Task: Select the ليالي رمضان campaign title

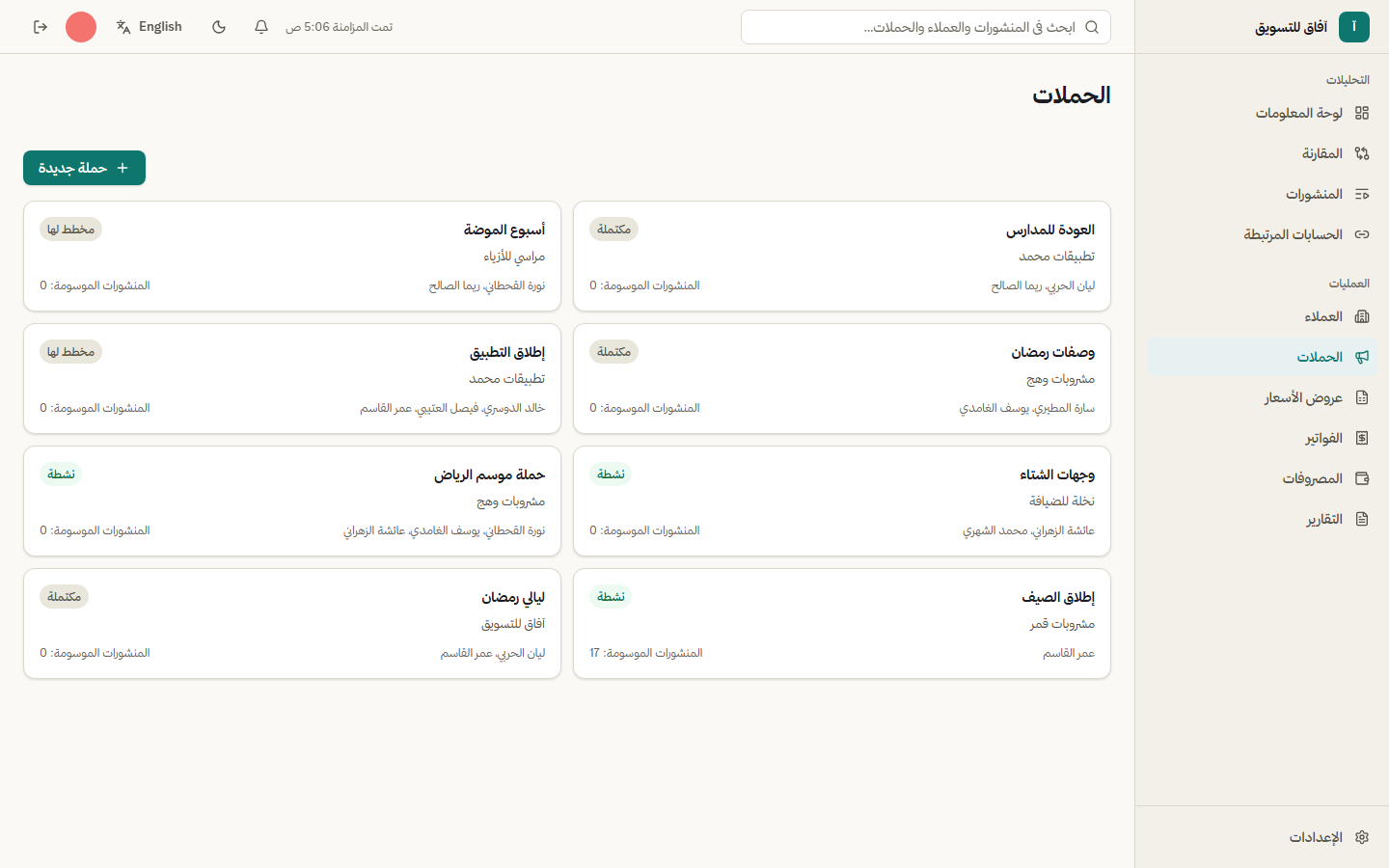Action: [513, 597]
